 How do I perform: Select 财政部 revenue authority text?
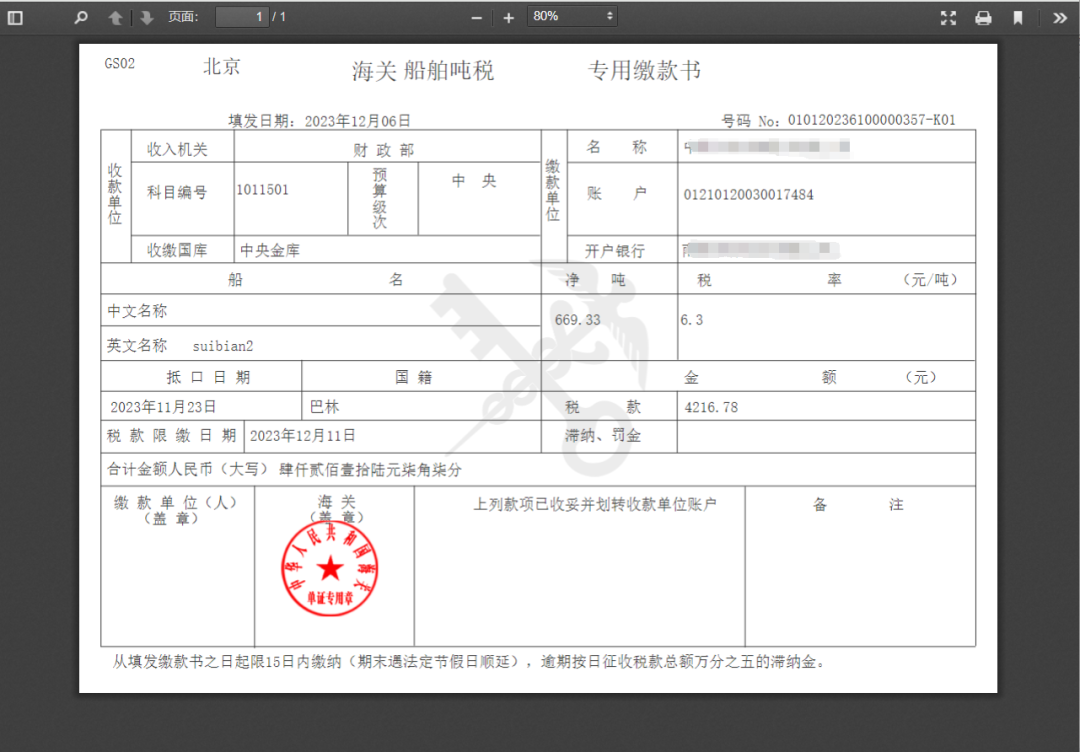tap(384, 150)
